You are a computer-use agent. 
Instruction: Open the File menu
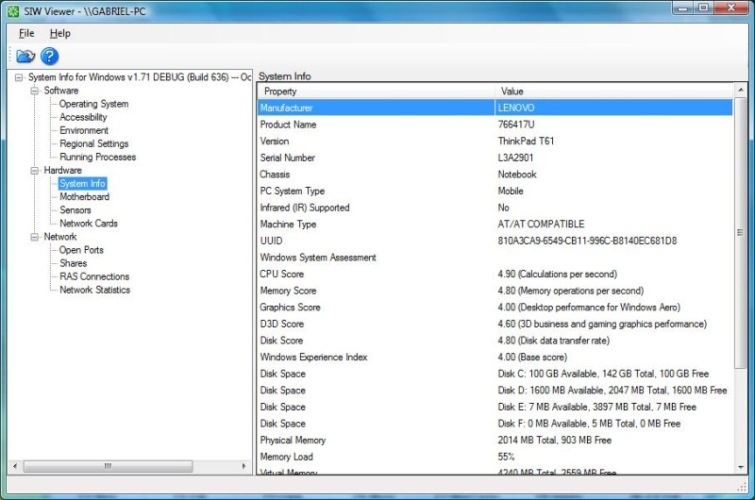[x=26, y=33]
